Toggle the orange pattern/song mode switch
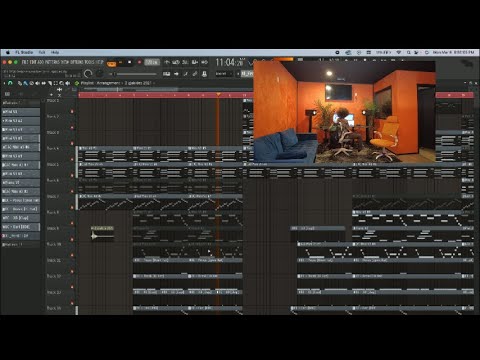 111,63
